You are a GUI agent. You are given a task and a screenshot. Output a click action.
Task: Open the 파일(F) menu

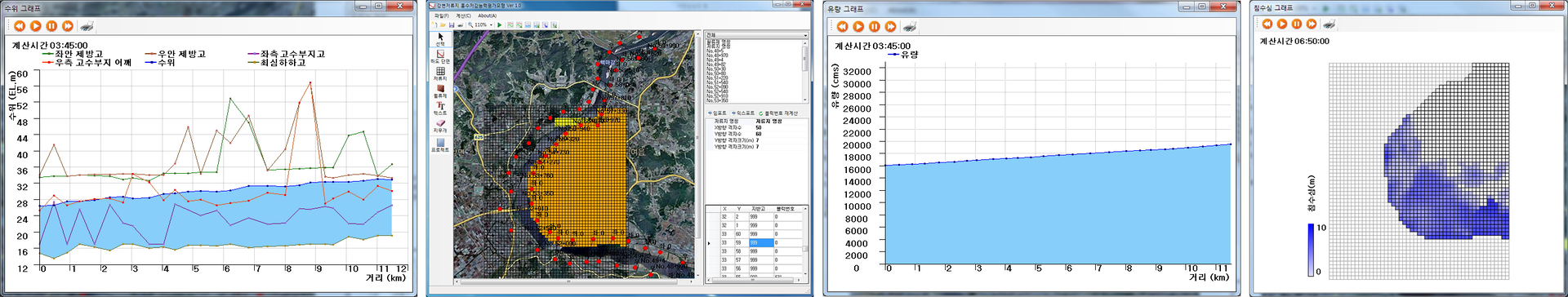(441, 16)
